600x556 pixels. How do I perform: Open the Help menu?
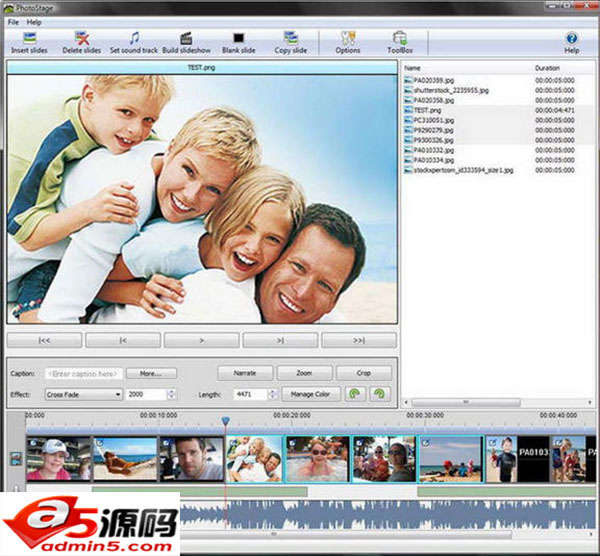34,21
